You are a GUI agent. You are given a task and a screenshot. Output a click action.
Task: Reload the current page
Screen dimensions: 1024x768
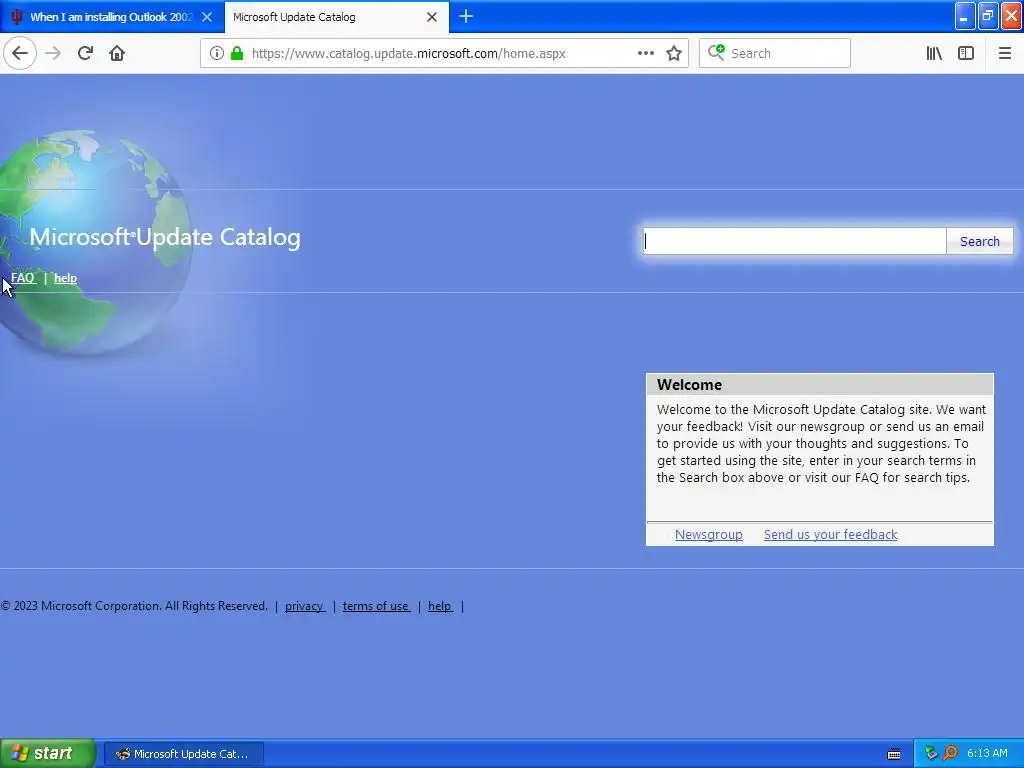coord(85,53)
